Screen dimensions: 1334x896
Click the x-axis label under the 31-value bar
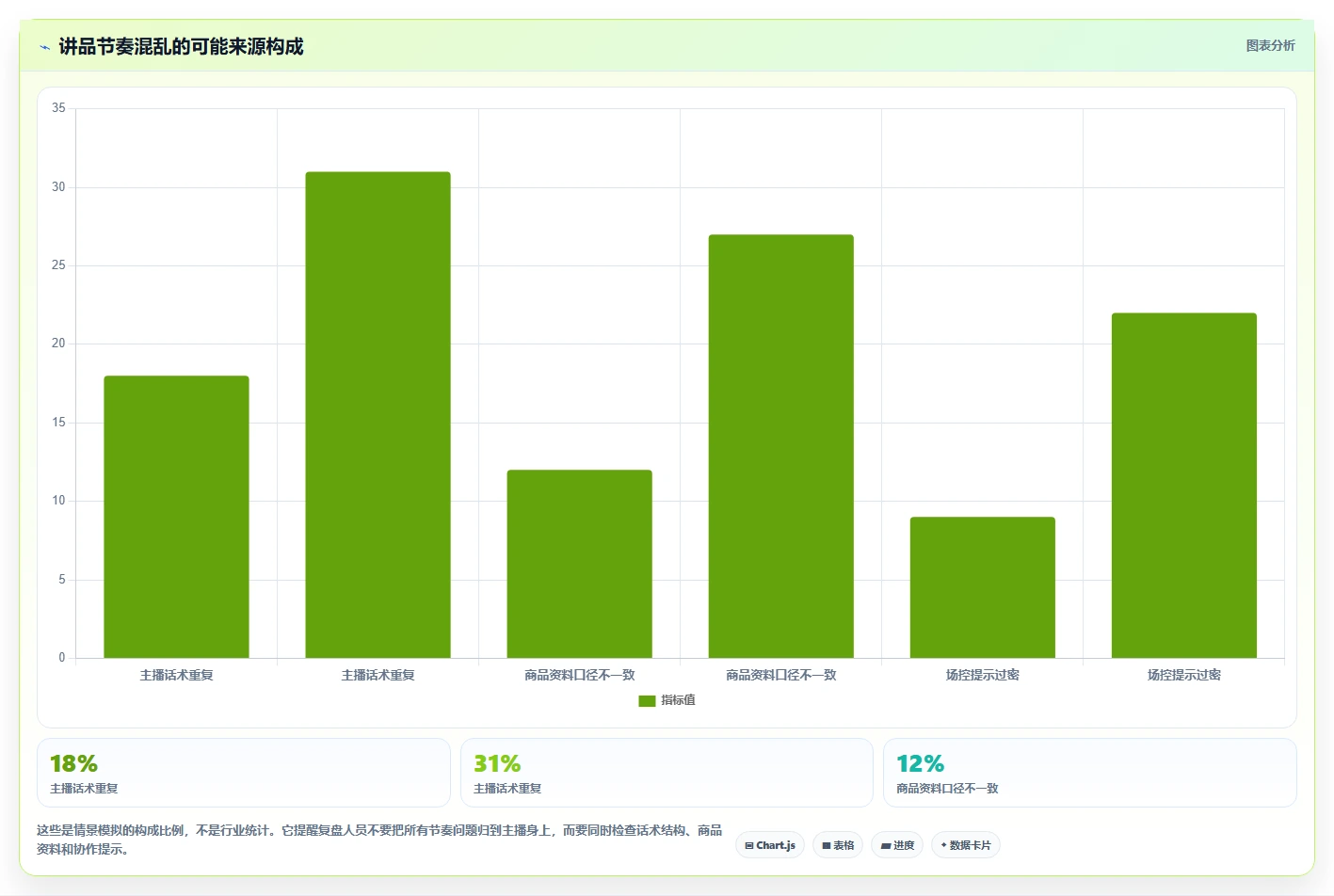coord(378,675)
